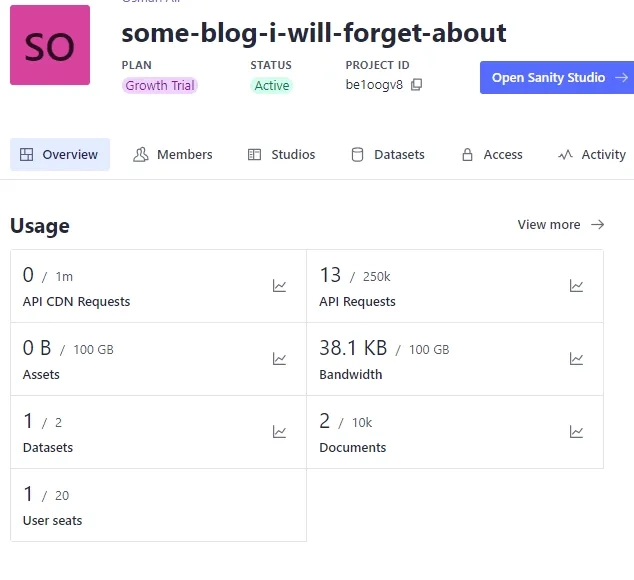634x580 pixels.
Task: Copy the project ID be1oogv8
Action: tap(416, 85)
